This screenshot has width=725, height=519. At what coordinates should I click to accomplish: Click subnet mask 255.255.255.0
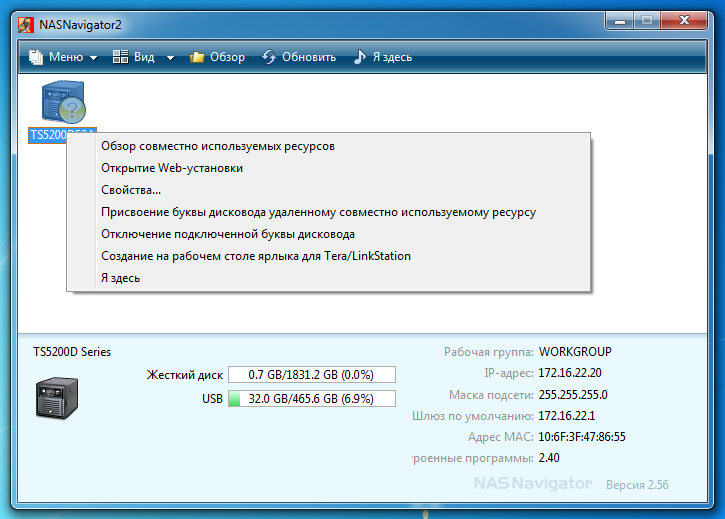pos(573,395)
